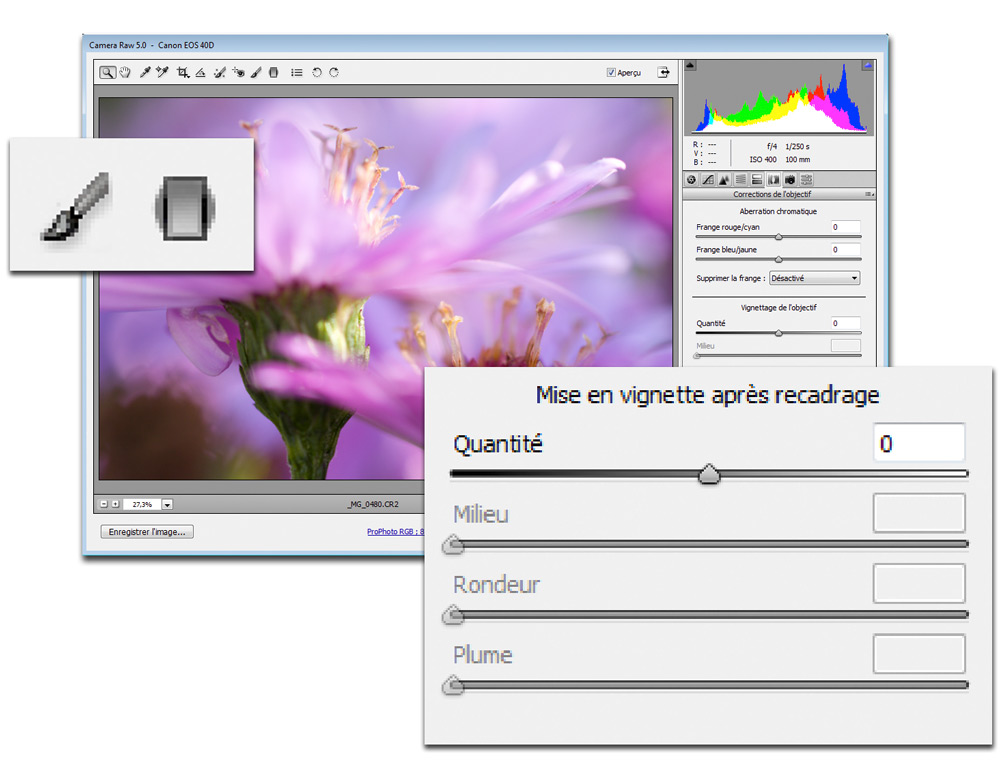Select the Graduated Filter in the toolbar

pyautogui.click(x=274, y=73)
